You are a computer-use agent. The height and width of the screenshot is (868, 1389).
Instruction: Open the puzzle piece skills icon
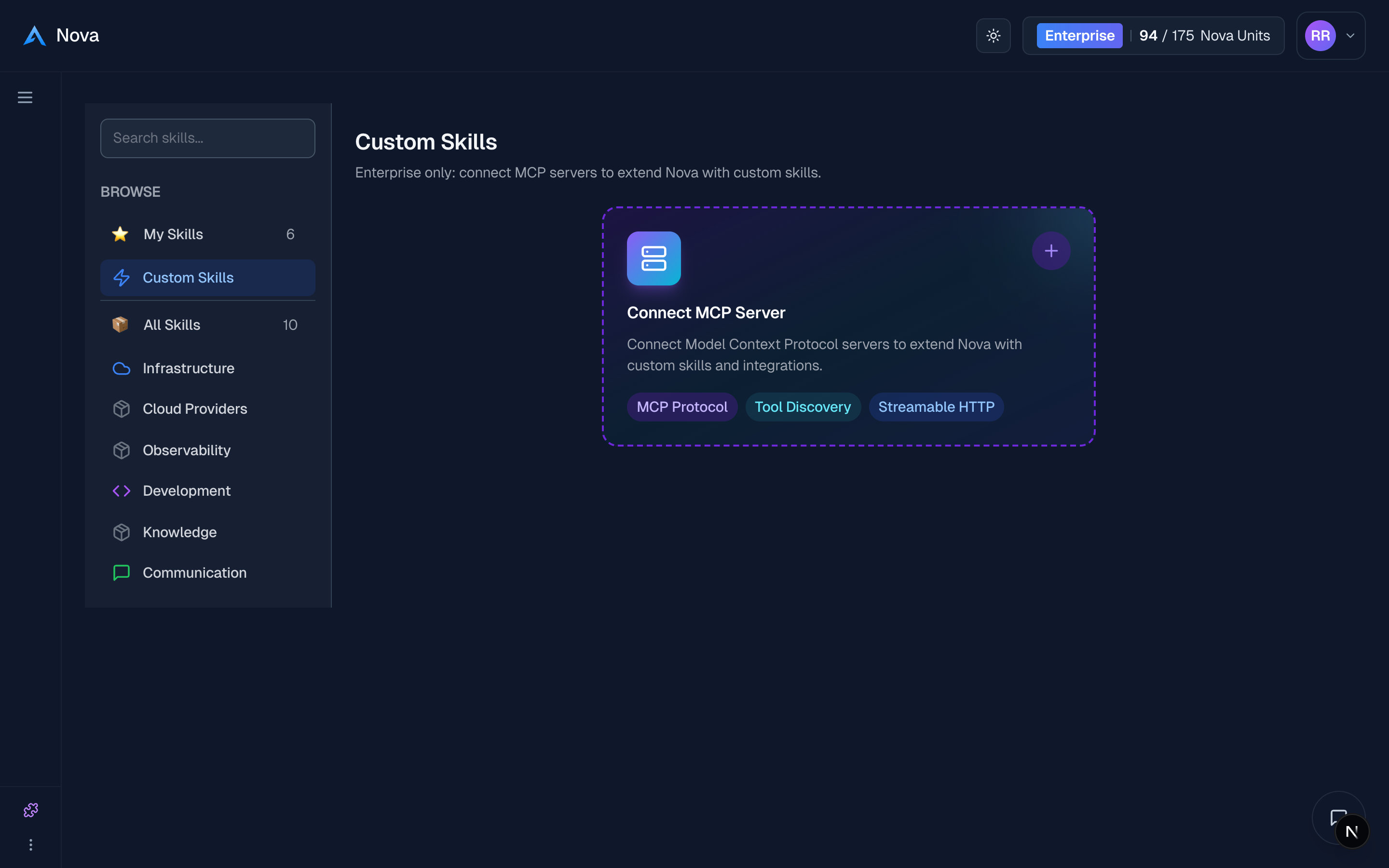pos(30,810)
